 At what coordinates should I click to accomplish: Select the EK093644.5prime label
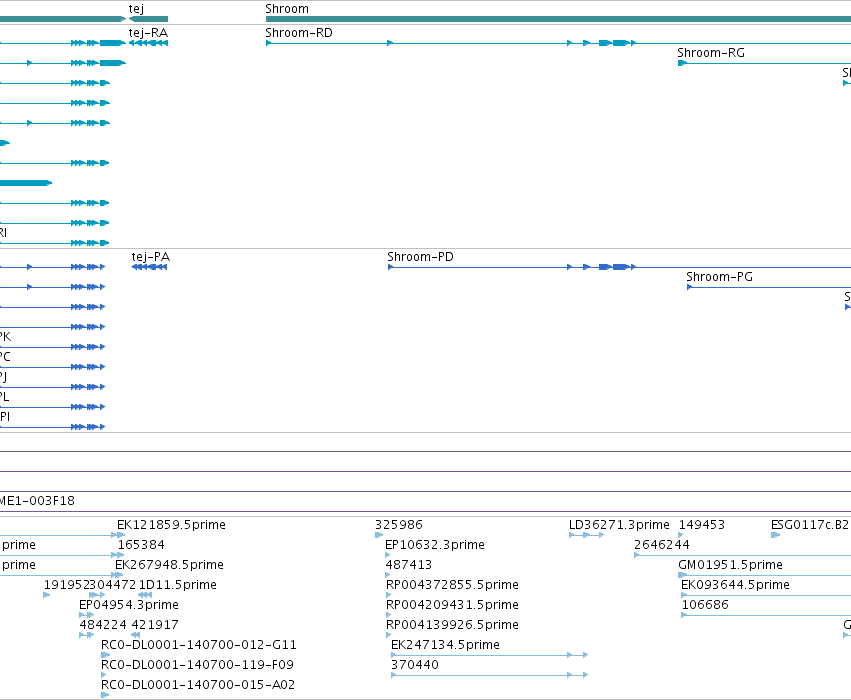(x=735, y=585)
